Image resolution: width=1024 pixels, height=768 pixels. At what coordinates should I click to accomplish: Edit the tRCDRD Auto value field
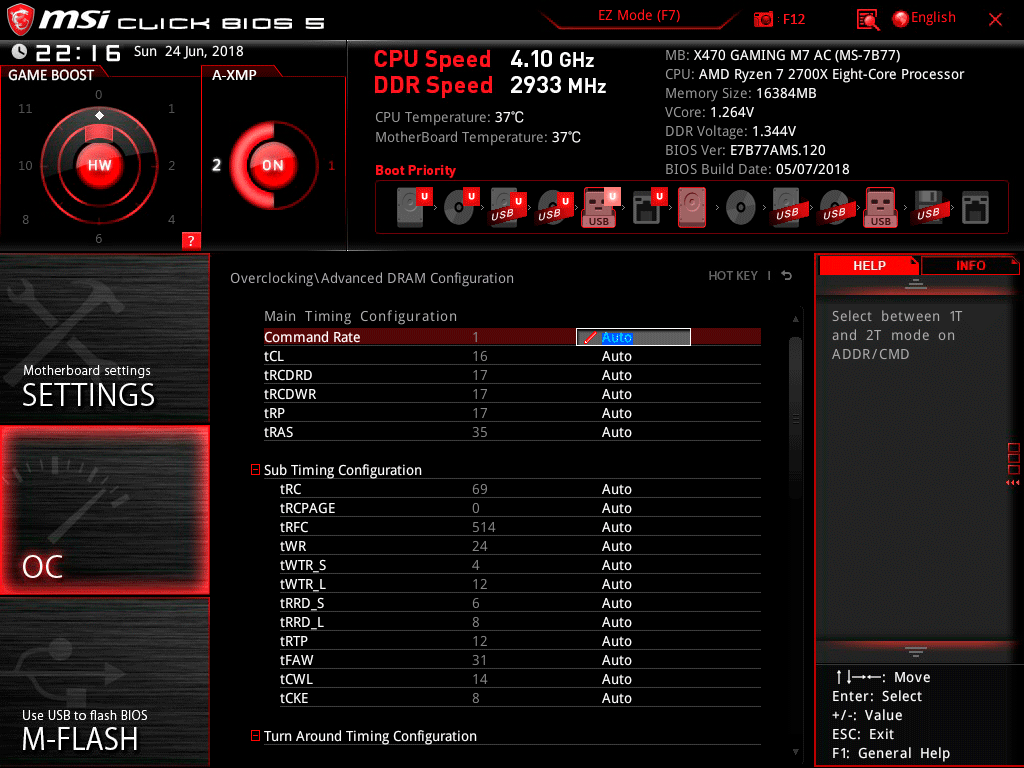(x=616, y=375)
